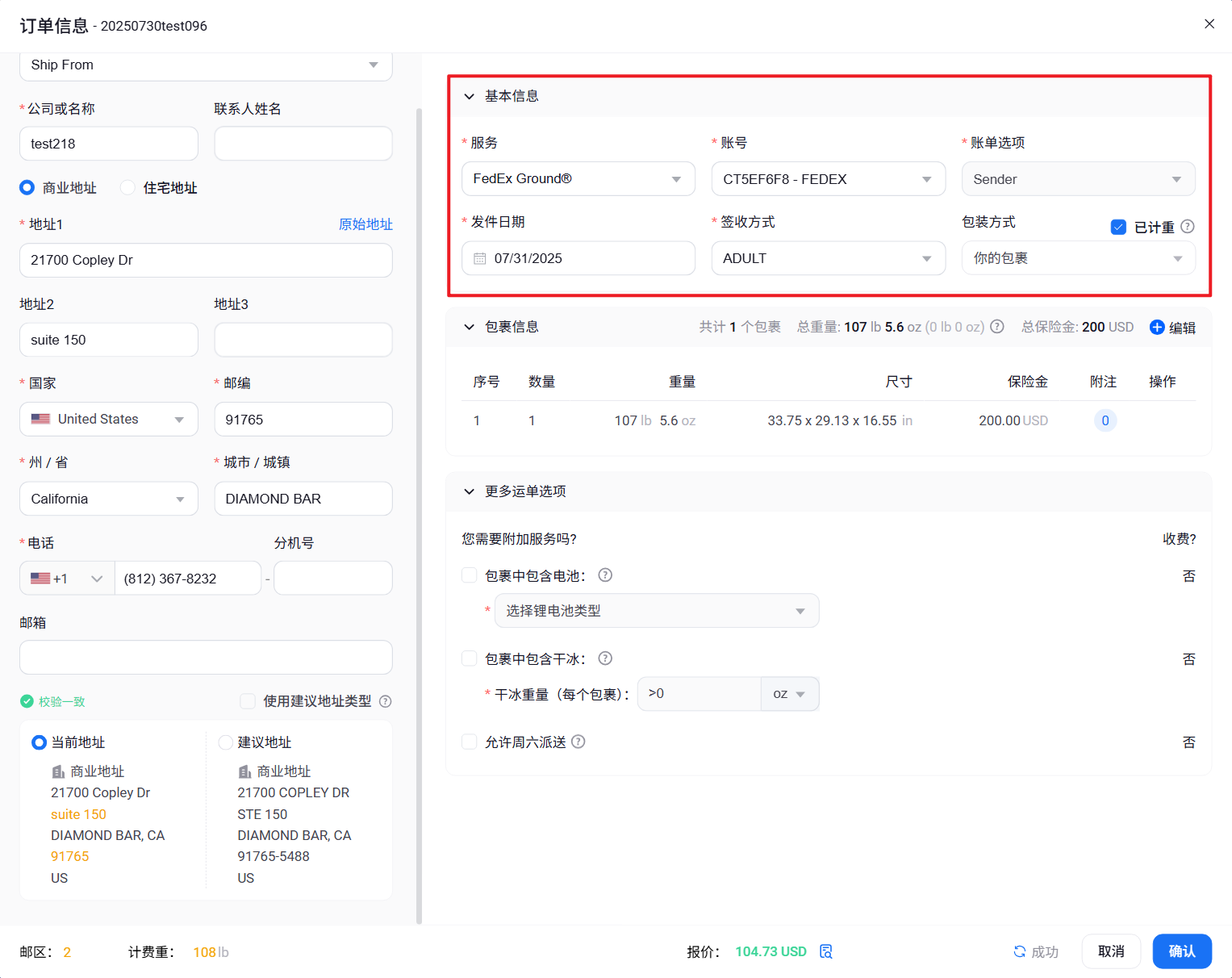
Task: Open the 服务 FedEx Ground dropdown
Action: pyautogui.click(x=578, y=179)
